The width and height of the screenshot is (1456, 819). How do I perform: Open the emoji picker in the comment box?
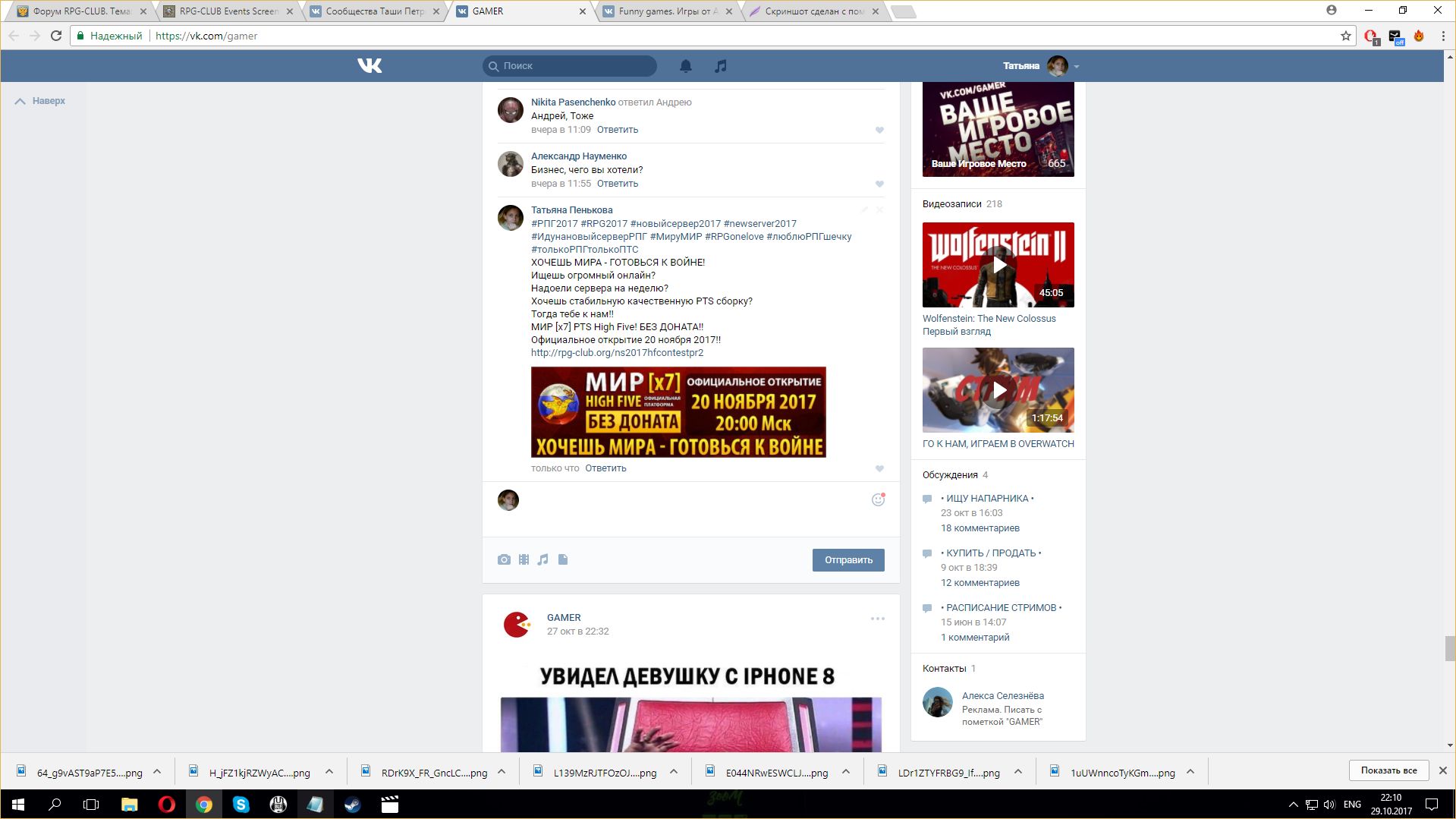[x=878, y=499]
